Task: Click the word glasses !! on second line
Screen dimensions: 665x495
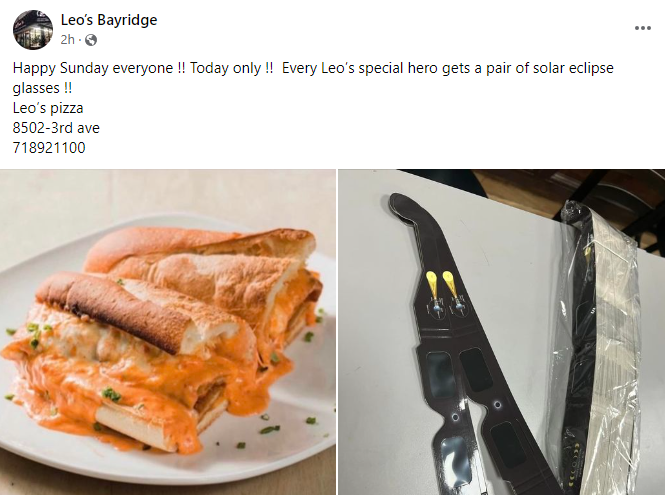Action: [x=42, y=88]
